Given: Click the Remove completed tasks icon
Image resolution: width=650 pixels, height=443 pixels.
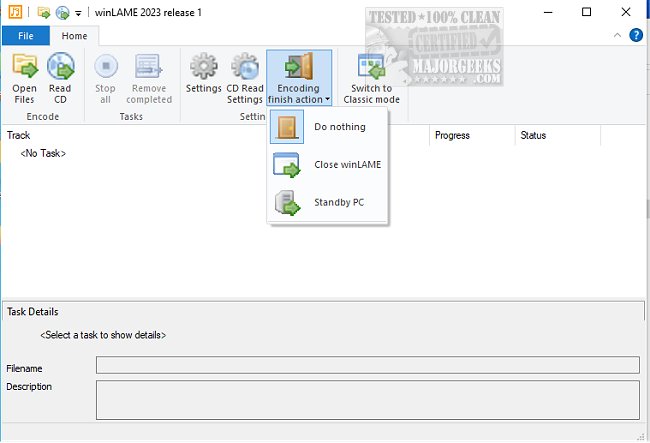Looking at the screenshot, I should click(x=149, y=78).
